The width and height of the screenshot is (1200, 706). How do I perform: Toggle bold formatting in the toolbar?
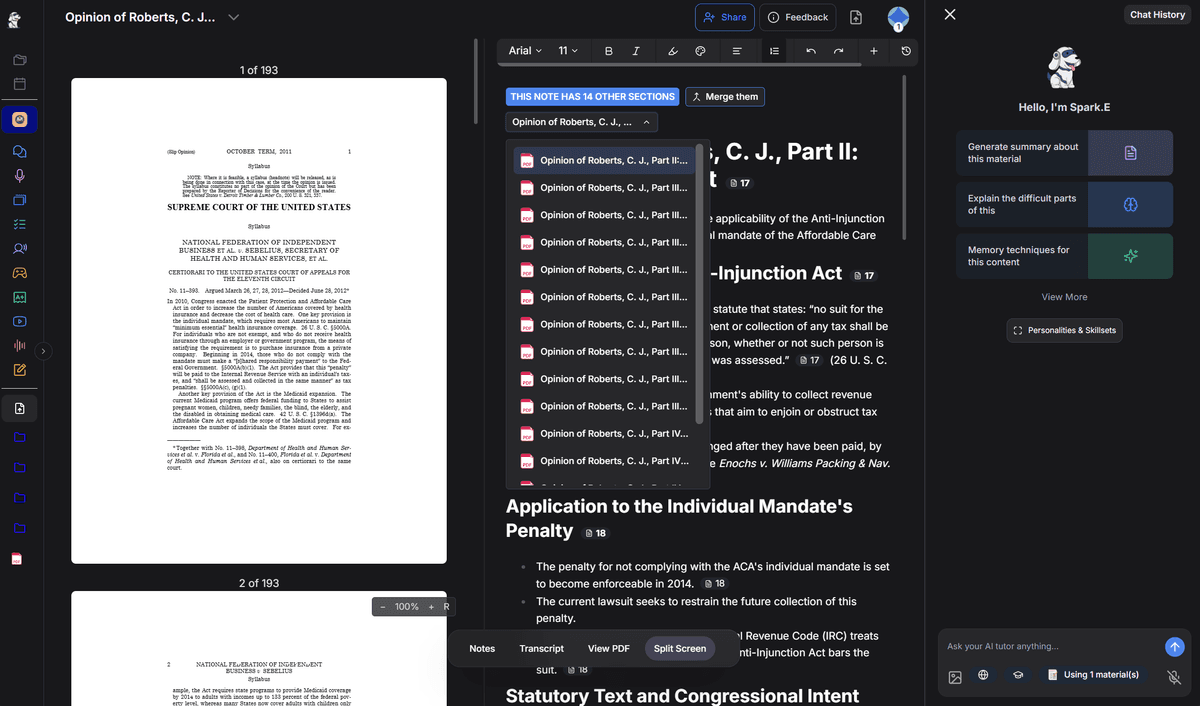click(x=608, y=50)
